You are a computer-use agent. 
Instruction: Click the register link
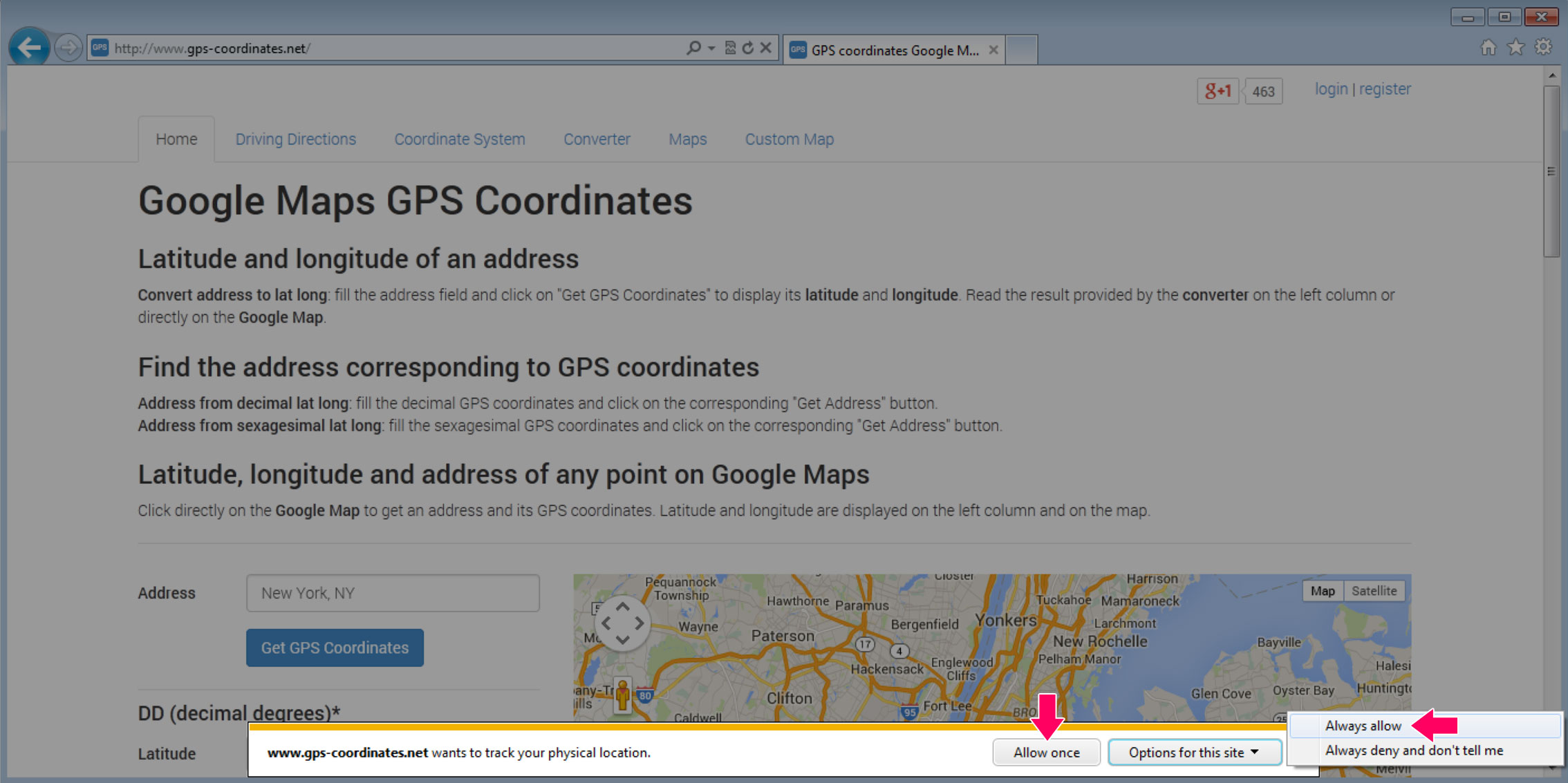click(x=1385, y=89)
